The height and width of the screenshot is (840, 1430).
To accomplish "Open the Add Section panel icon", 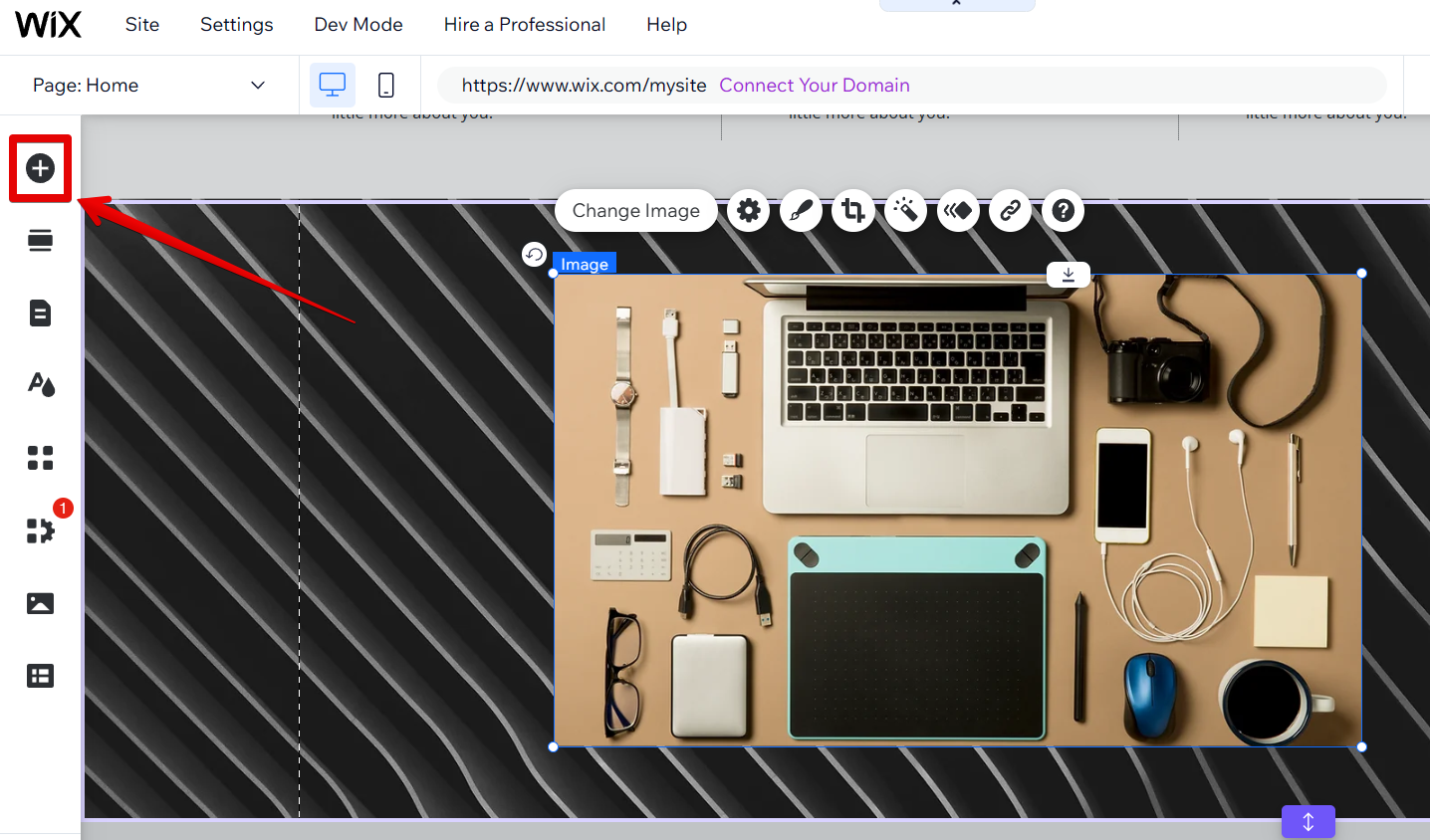I will tap(40, 241).
